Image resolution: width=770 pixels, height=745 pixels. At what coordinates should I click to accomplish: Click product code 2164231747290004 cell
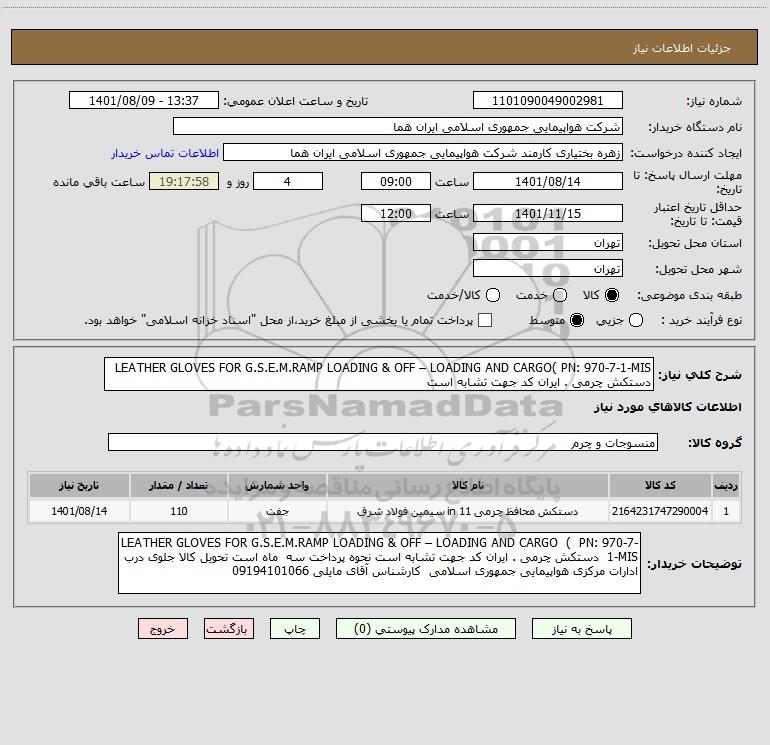pyautogui.click(x=660, y=511)
